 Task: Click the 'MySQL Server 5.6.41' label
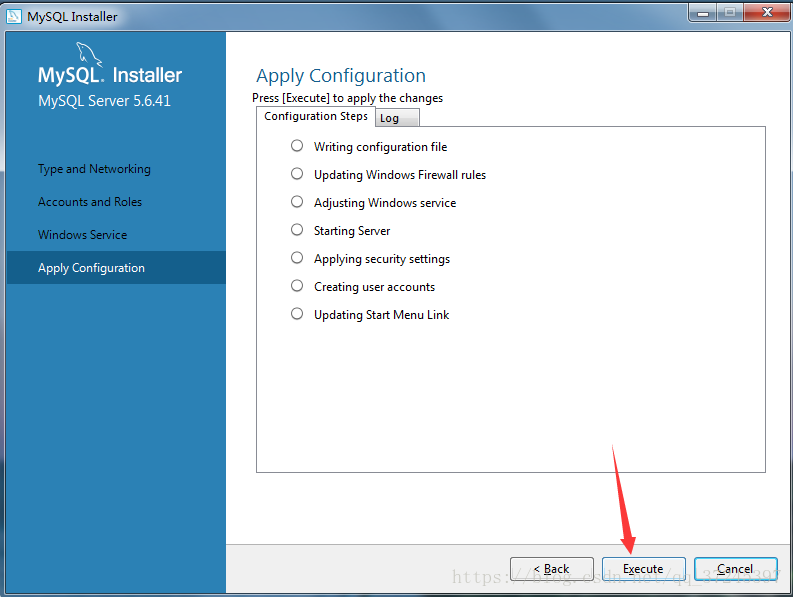pyautogui.click(x=105, y=101)
